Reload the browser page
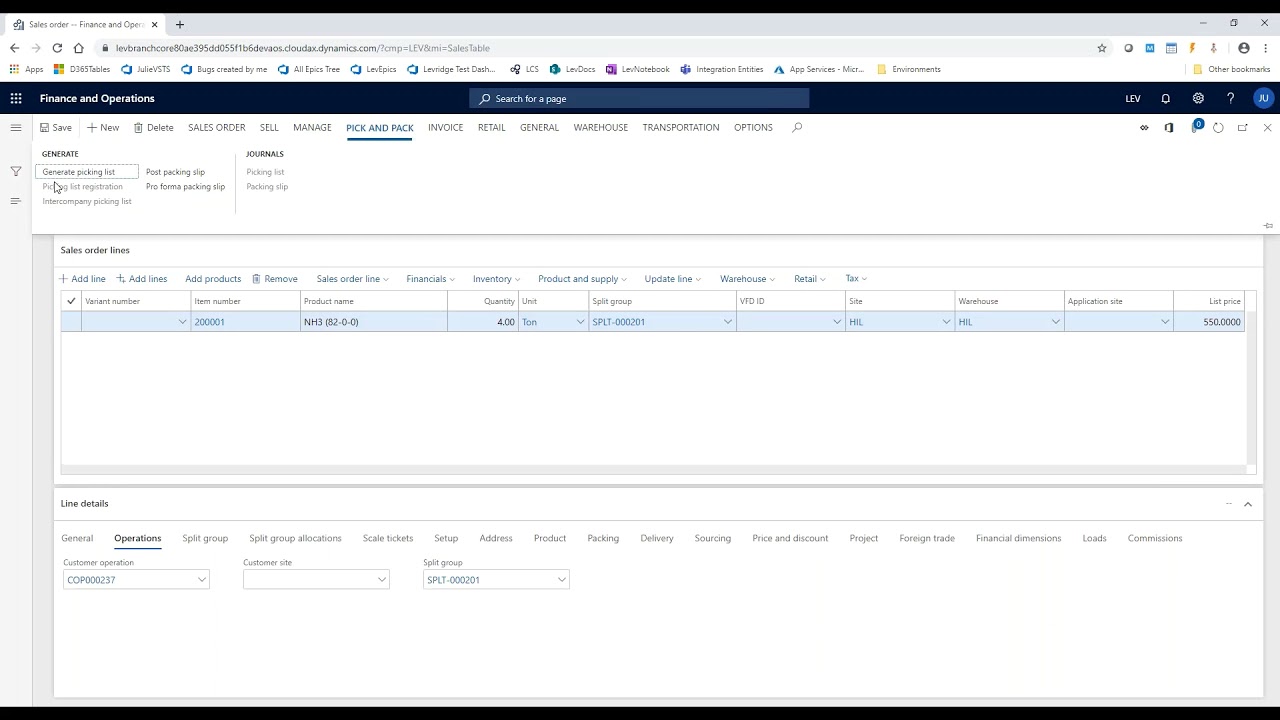The image size is (1280, 720). coord(57,48)
